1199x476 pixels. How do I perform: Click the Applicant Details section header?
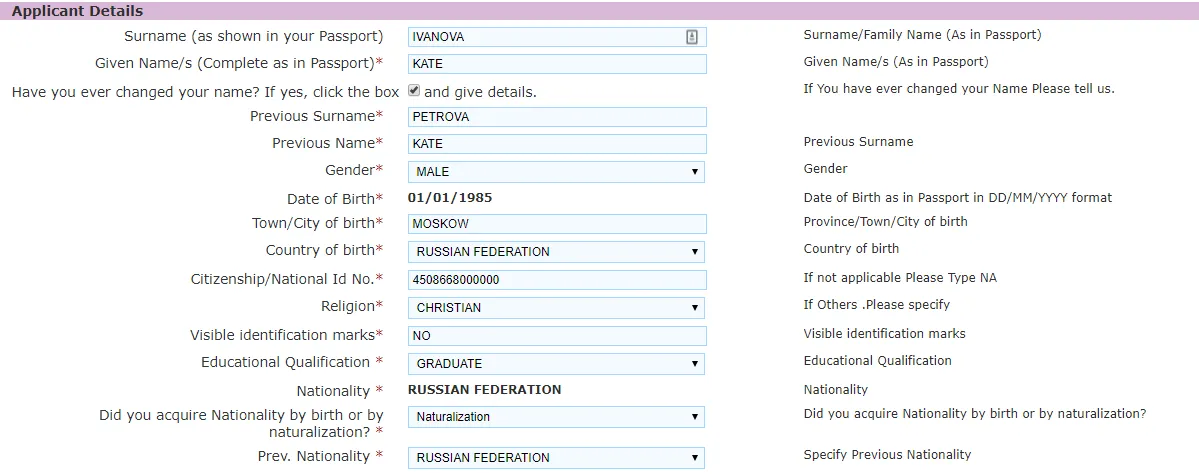[x=77, y=12]
